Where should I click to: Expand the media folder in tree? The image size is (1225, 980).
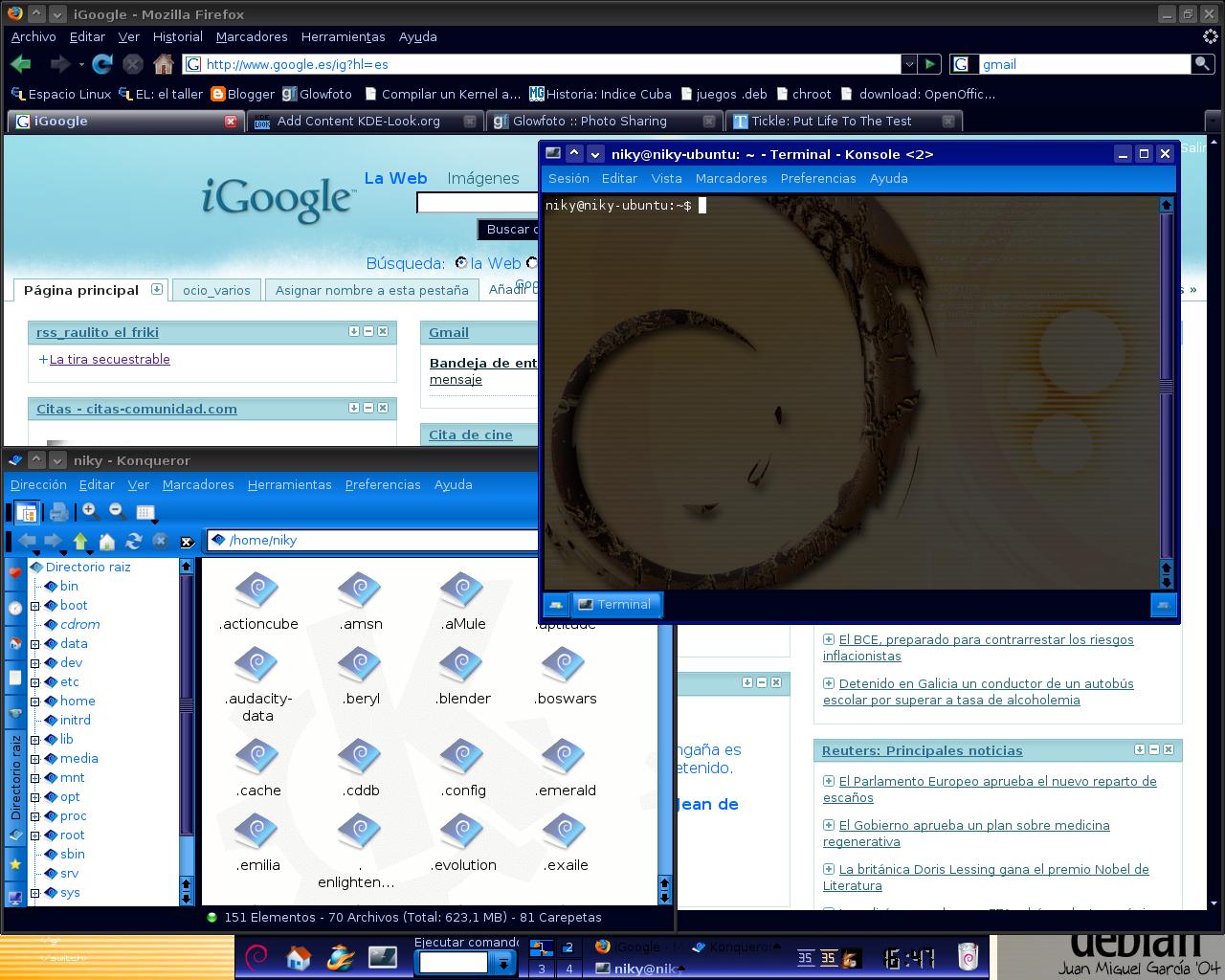[34, 759]
